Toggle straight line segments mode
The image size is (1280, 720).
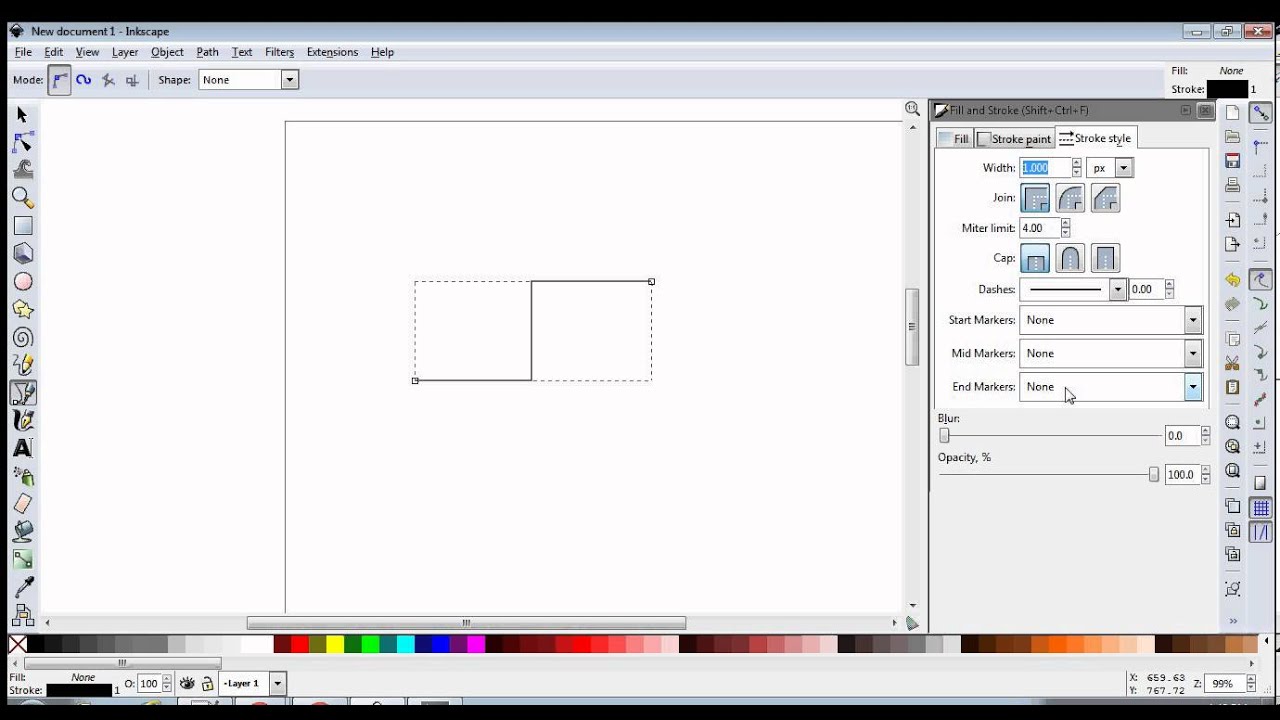pos(108,80)
